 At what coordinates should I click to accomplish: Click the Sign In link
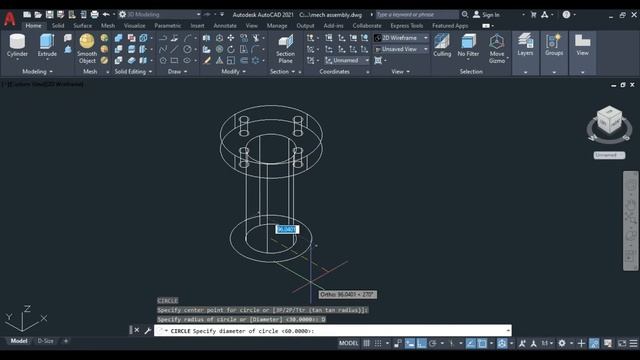[491, 15]
